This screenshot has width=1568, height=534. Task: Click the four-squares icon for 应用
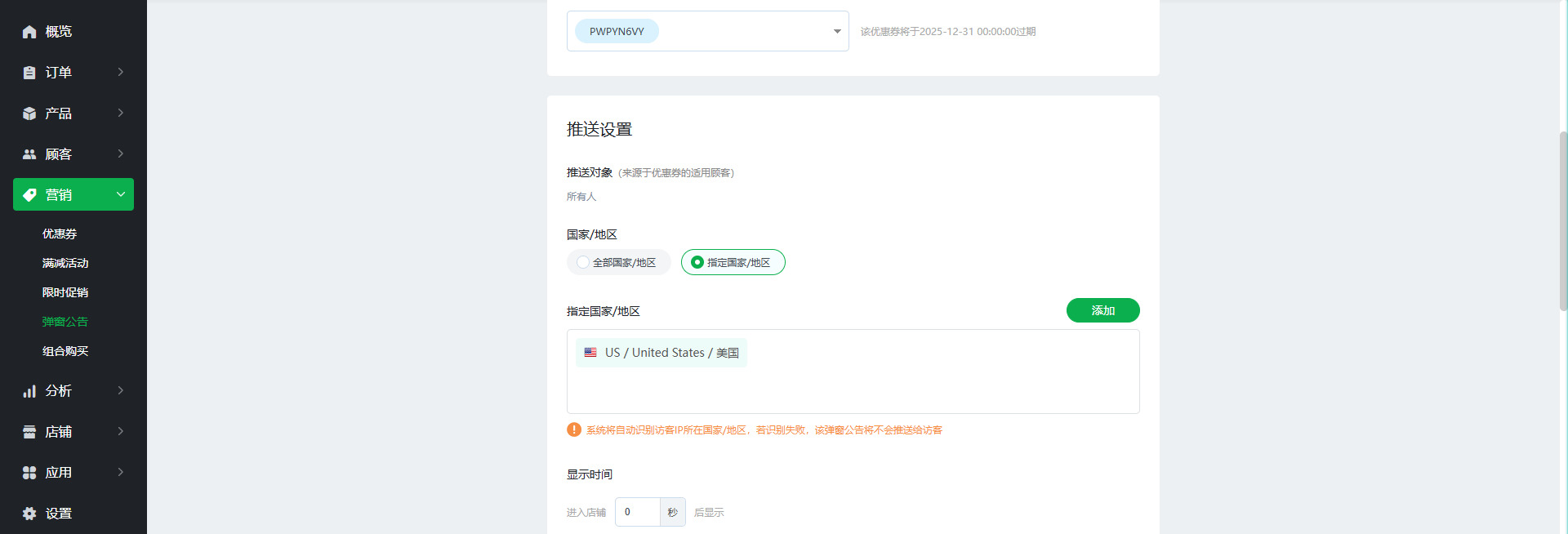(x=29, y=473)
